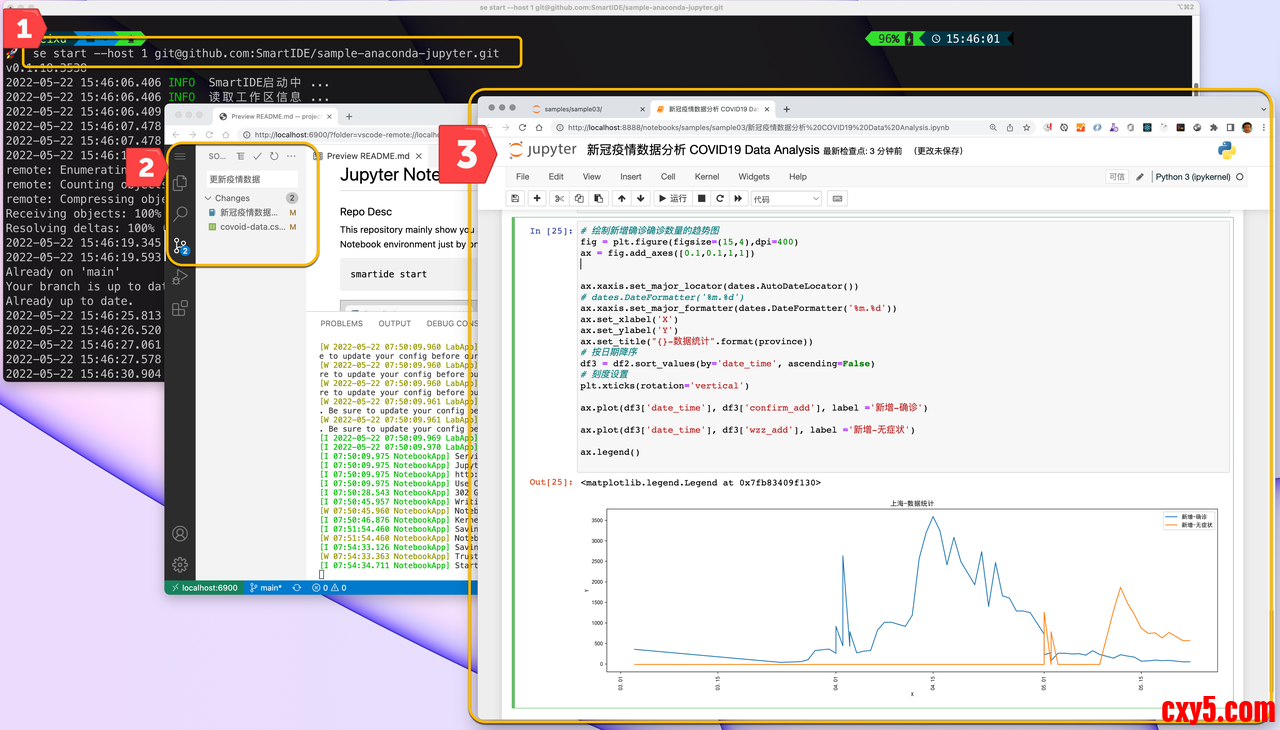Toggle the notebook trusted (可信) indicator
This screenshot has width=1280, height=730.
pos(1117,177)
